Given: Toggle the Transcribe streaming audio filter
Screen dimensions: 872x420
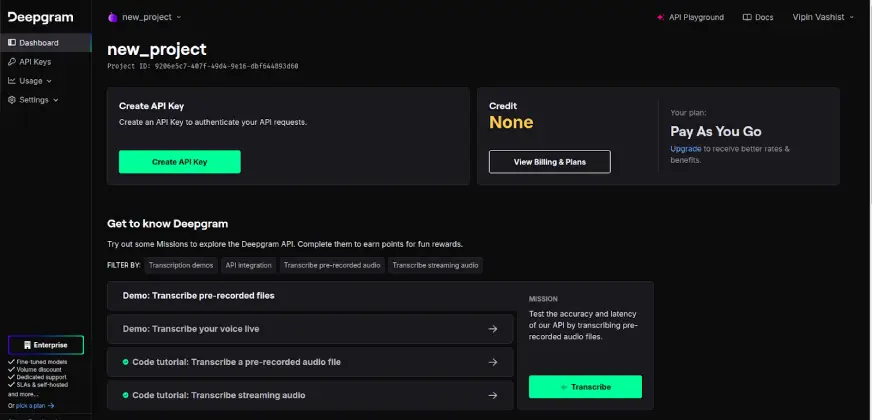Looking at the screenshot, I should click(435, 265).
